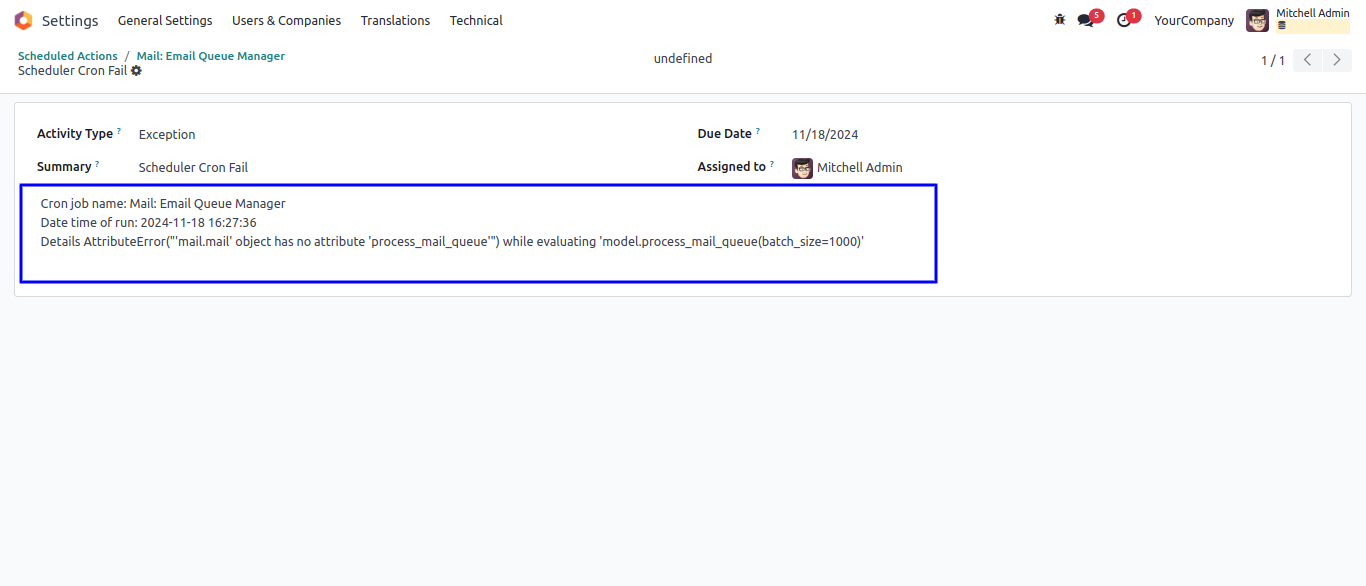Click the Mitchell Admin avatar in navbar
Image resolution: width=1366 pixels, height=586 pixels.
click(x=1257, y=20)
